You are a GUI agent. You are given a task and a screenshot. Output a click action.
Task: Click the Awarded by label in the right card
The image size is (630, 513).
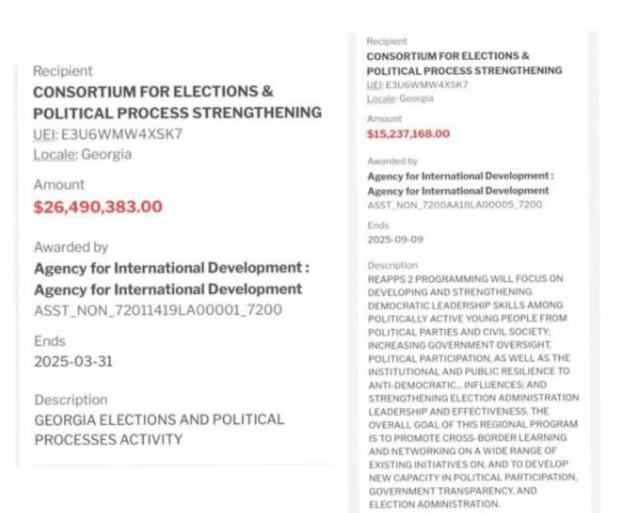pyautogui.click(x=389, y=159)
